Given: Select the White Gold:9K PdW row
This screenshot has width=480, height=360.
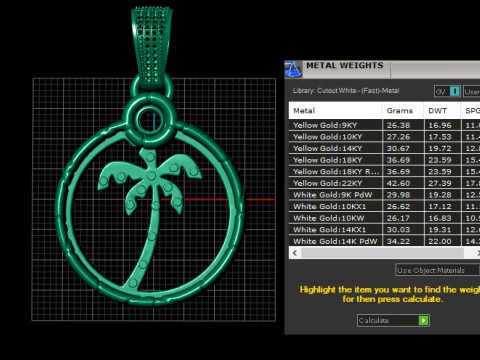Looking at the screenshot, I should [384, 195].
